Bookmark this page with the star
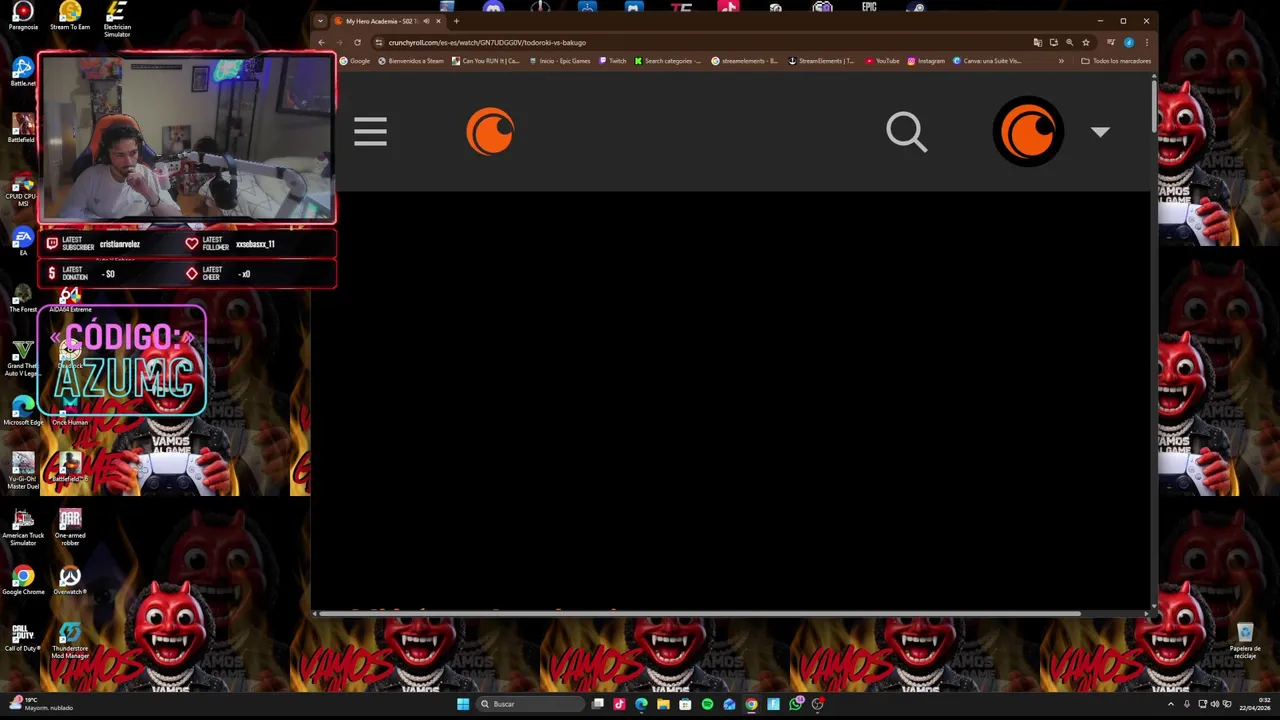Viewport: 1280px width, 720px height. click(1085, 42)
